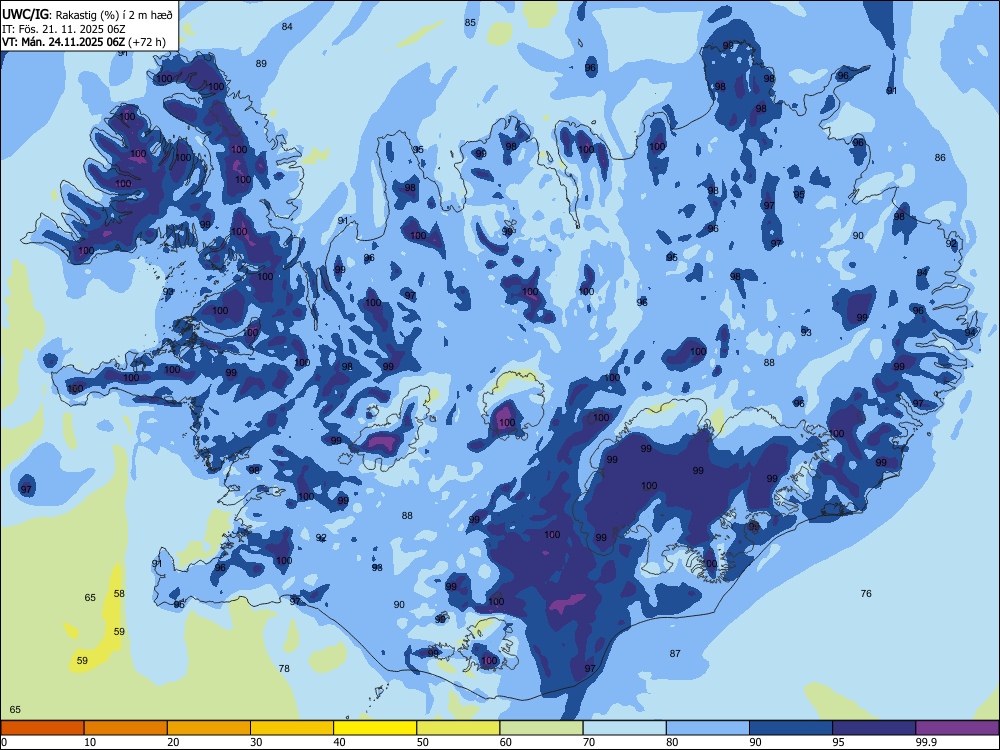Click the dark orange 0–10 legend swatch

[42, 728]
